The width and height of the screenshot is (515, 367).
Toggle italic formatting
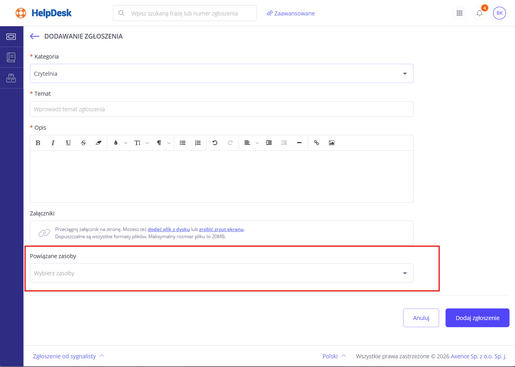(53, 143)
